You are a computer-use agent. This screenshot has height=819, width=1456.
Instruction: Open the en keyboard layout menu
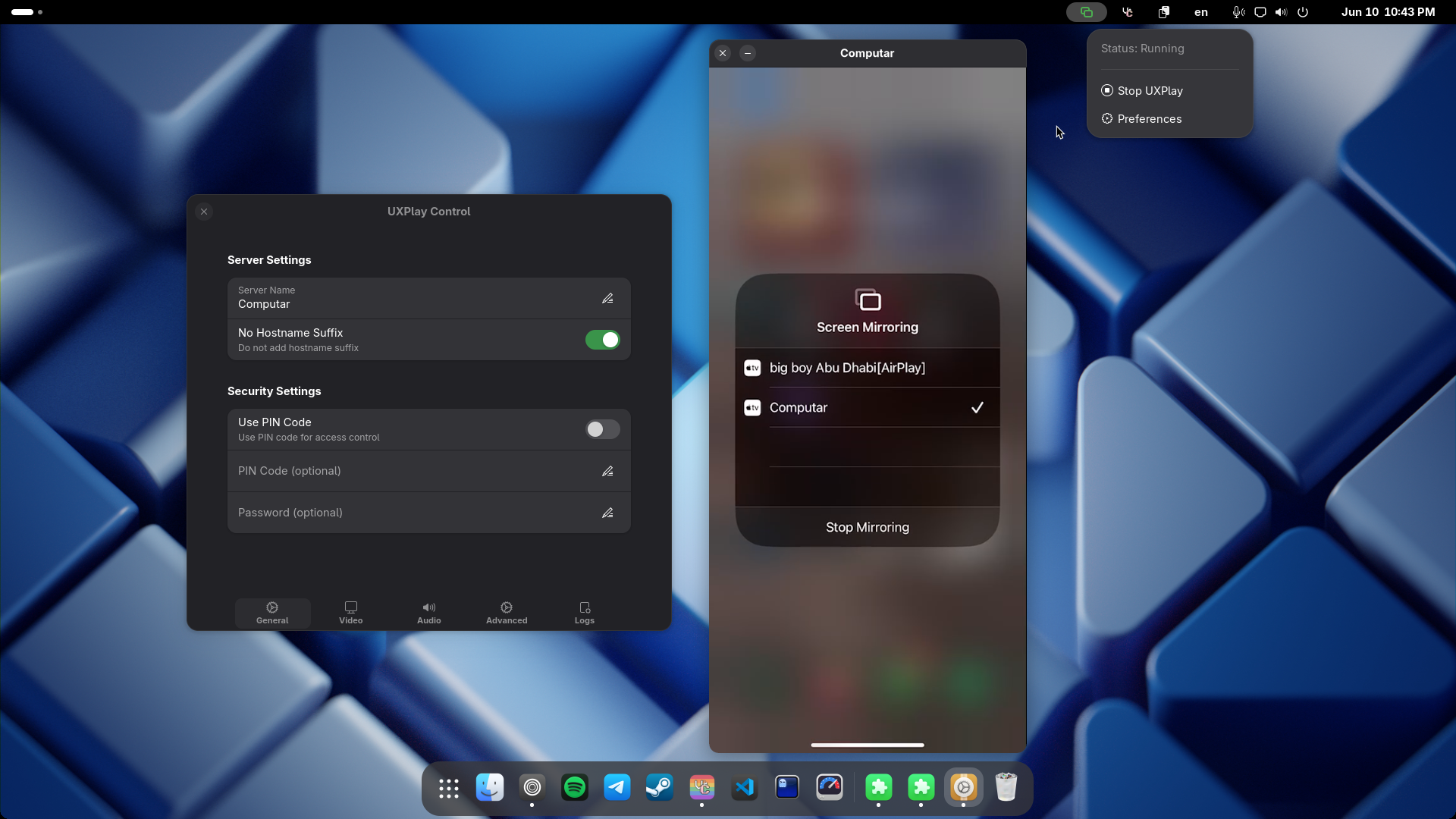click(x=1201, y=12)
